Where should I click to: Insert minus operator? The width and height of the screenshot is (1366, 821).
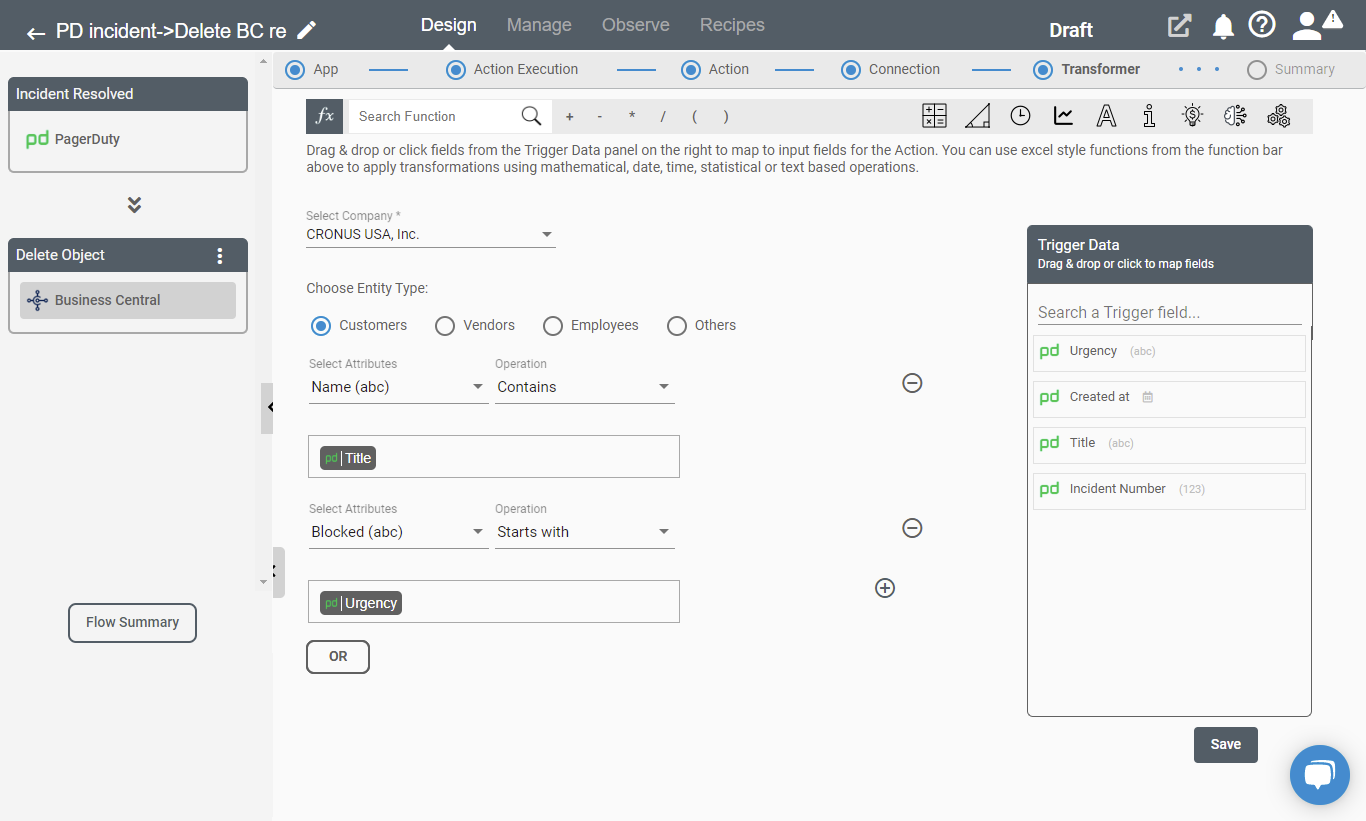click(600, 117)
